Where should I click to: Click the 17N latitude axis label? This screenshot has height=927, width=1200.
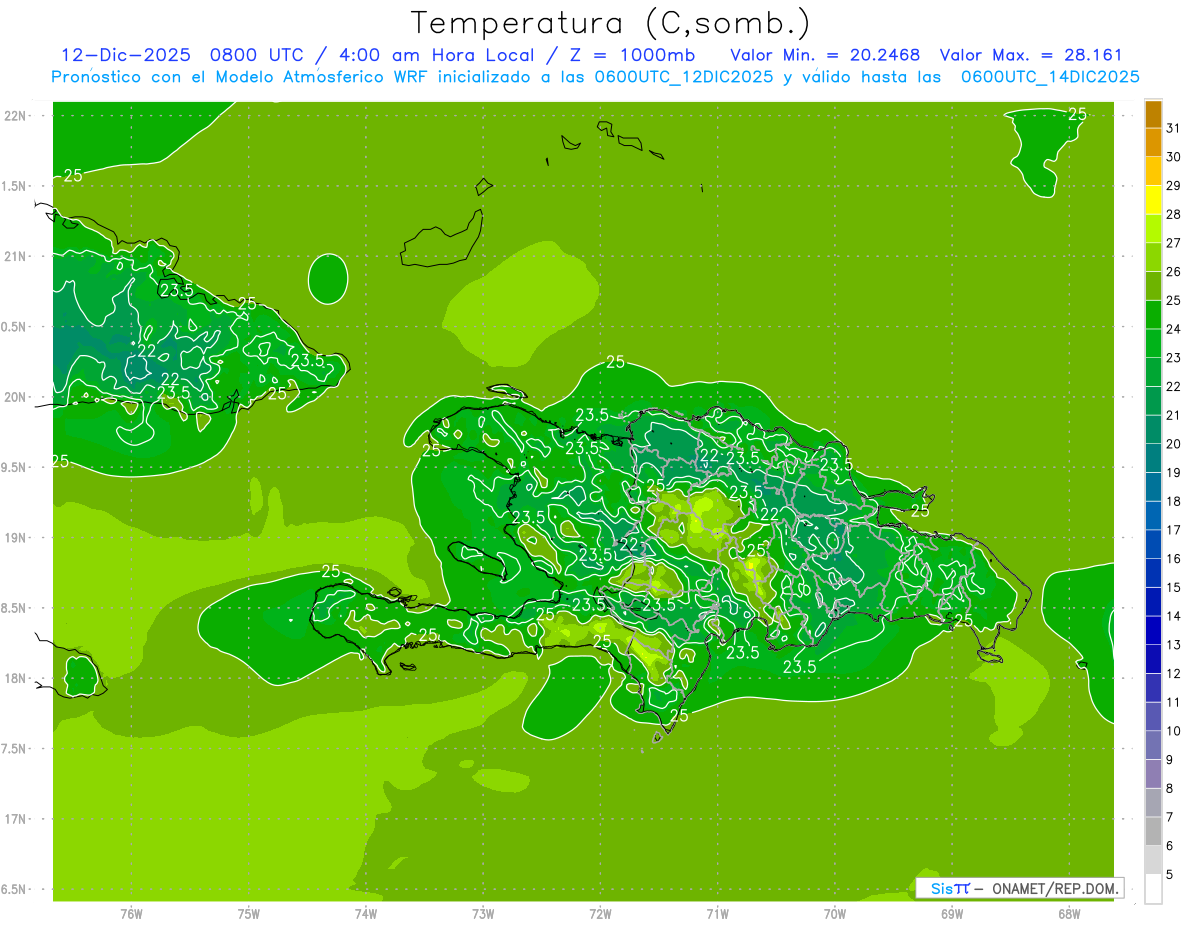pyautogui.click(x=16, y=819)
